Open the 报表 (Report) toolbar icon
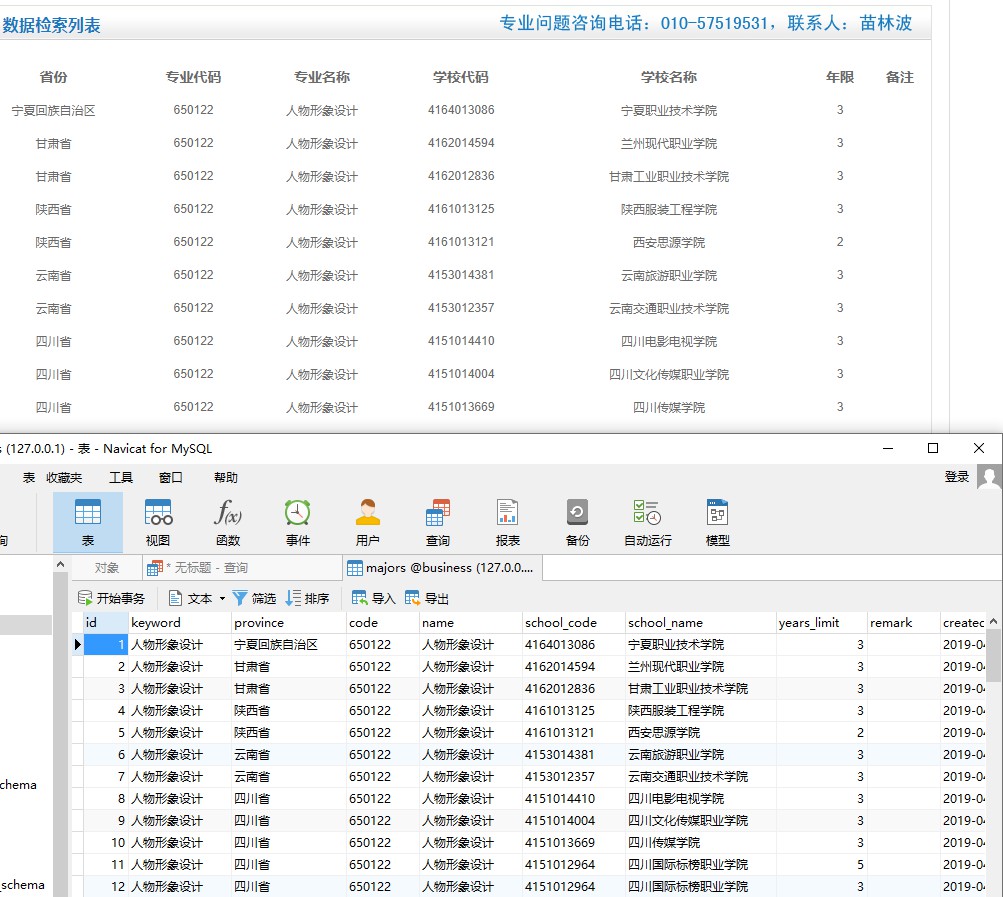The height and width of the screenshot is (897, 1003). pyautogui.click(x=507, y=522)
